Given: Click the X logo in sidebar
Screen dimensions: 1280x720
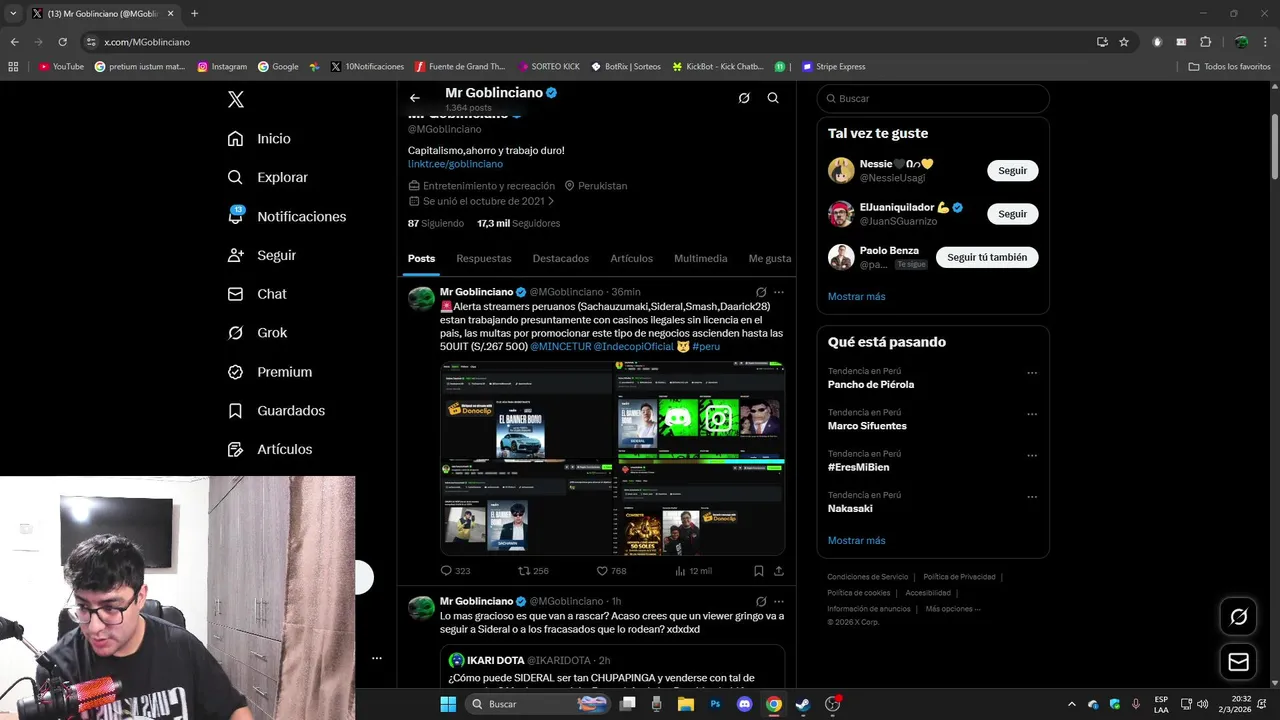Looking at the screenshot, I should coord(236,99).
